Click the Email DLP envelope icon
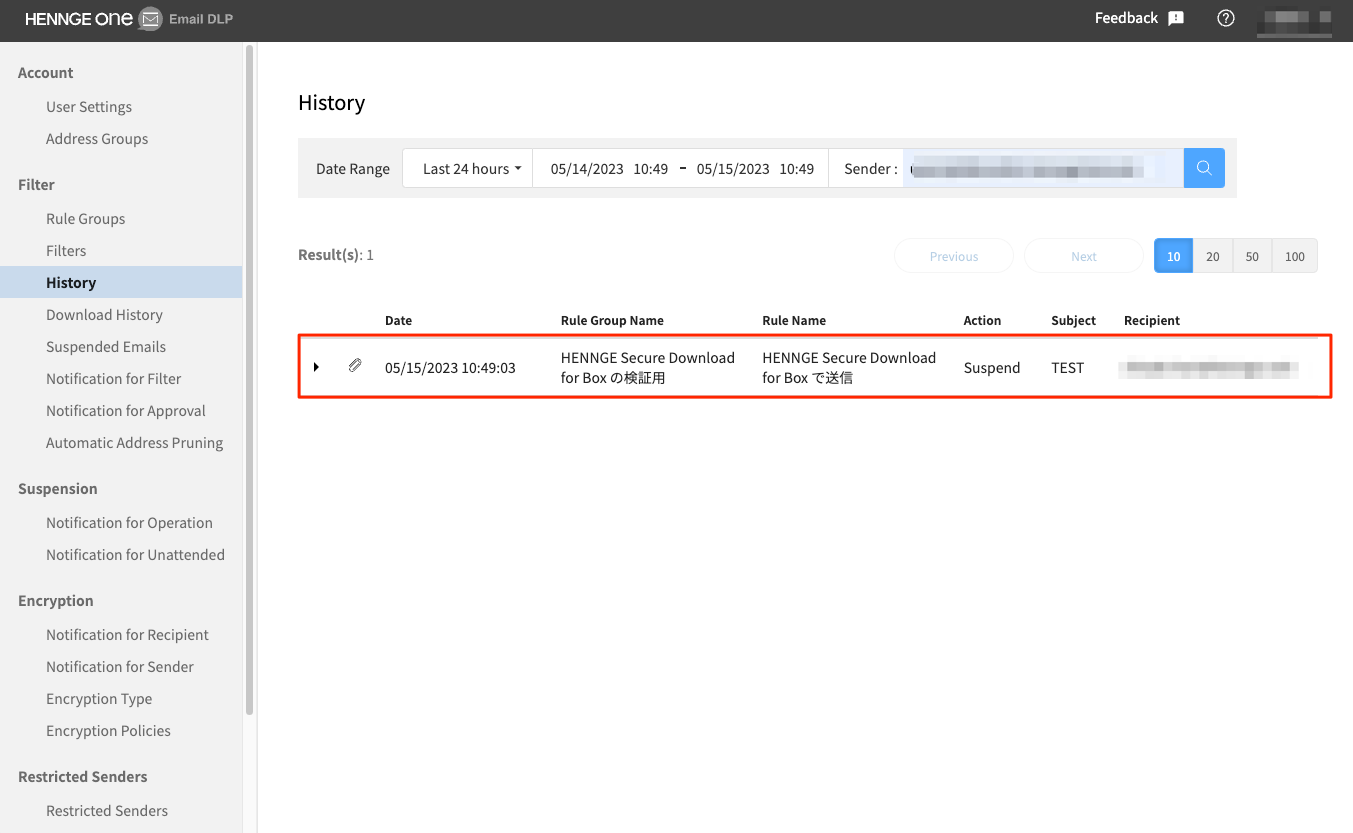1353x833 pixels. [x=150, y=19]
